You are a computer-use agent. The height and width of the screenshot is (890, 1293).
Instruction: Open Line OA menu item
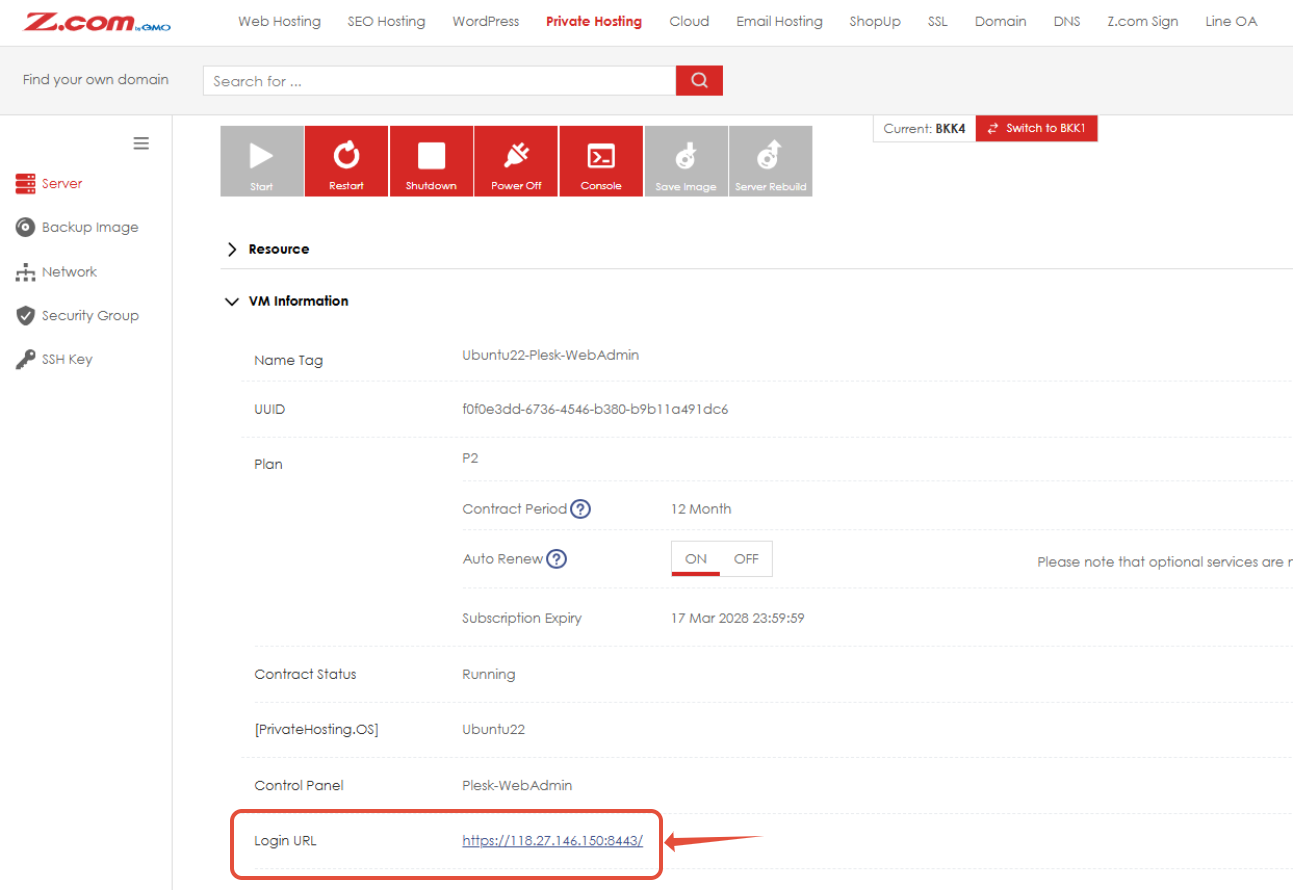[x=1231, y=21]
